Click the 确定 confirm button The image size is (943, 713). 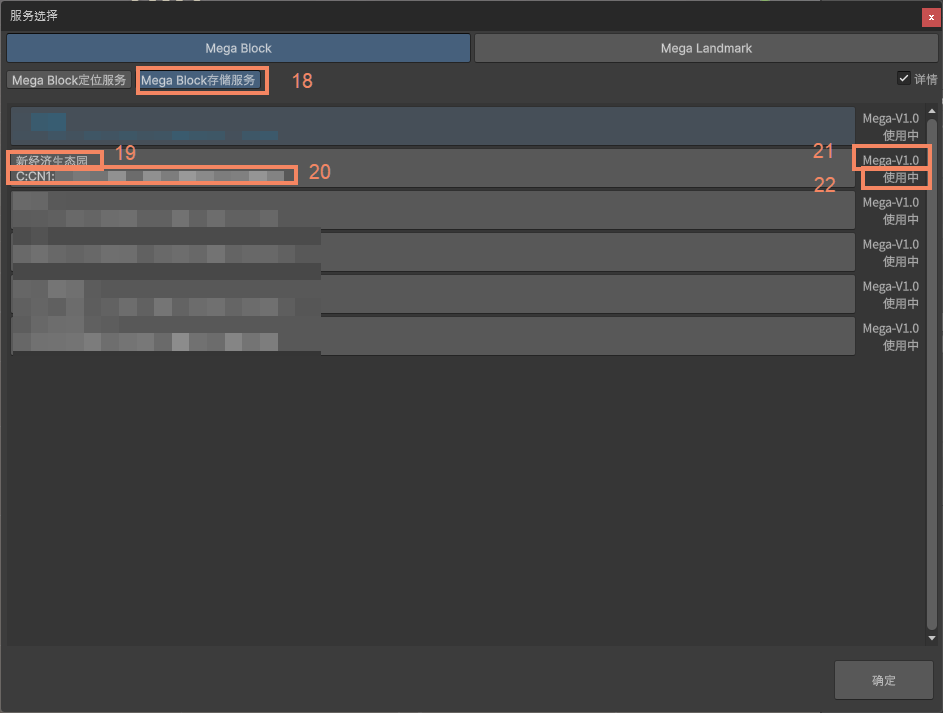coord(883,680)
